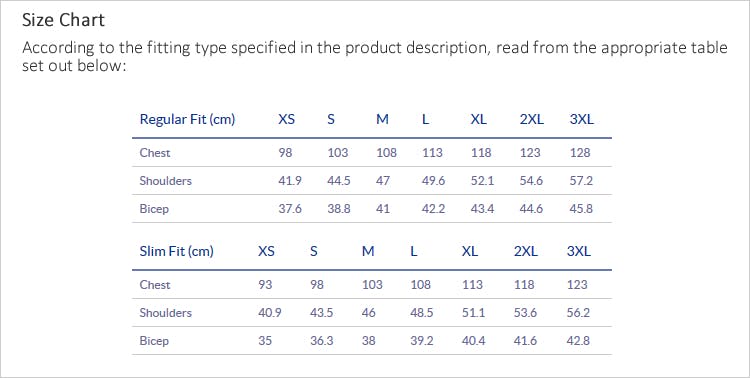Select the Slim Fit Bicep row label
Image resolution: width=750 pixels, height=378 pixels.
pyautogui.click(x=154, y=341)
